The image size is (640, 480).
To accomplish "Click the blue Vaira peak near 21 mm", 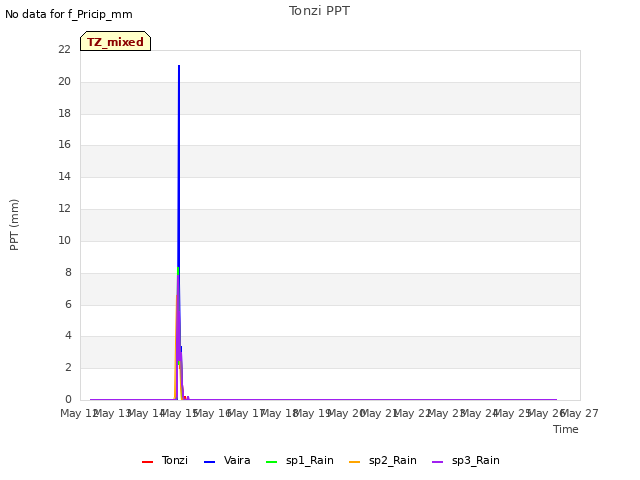I will pyautogui.click(x=179, y=66).
